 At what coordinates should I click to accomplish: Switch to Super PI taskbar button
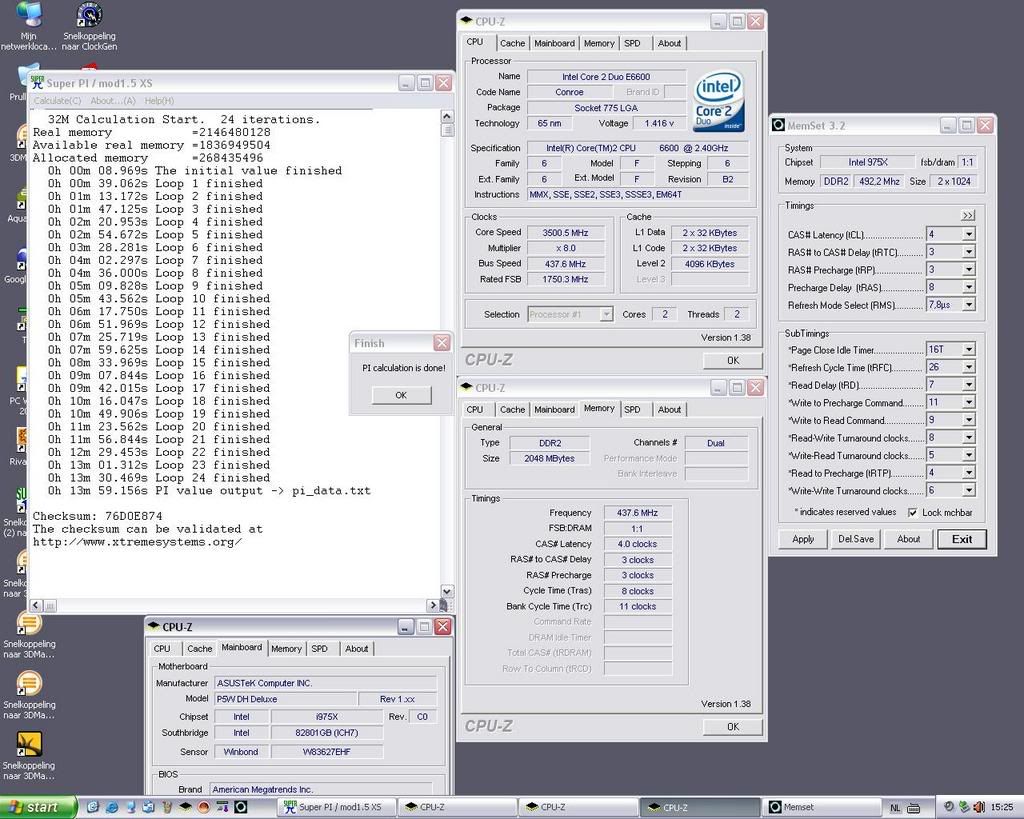click(336, 807)
